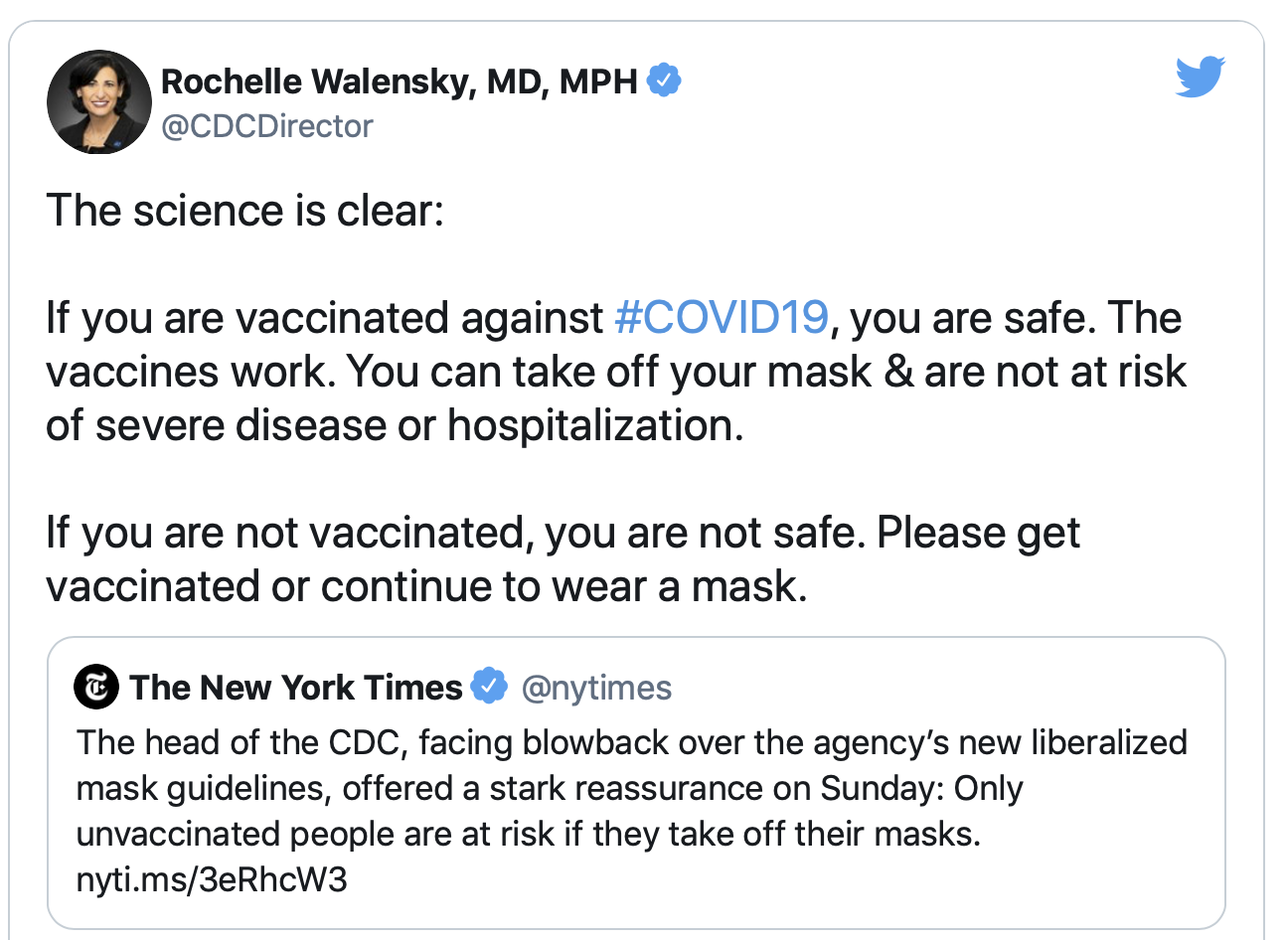Open the @nytimes handle
This screenshot has width=1288, height=940.
[596, 688]
